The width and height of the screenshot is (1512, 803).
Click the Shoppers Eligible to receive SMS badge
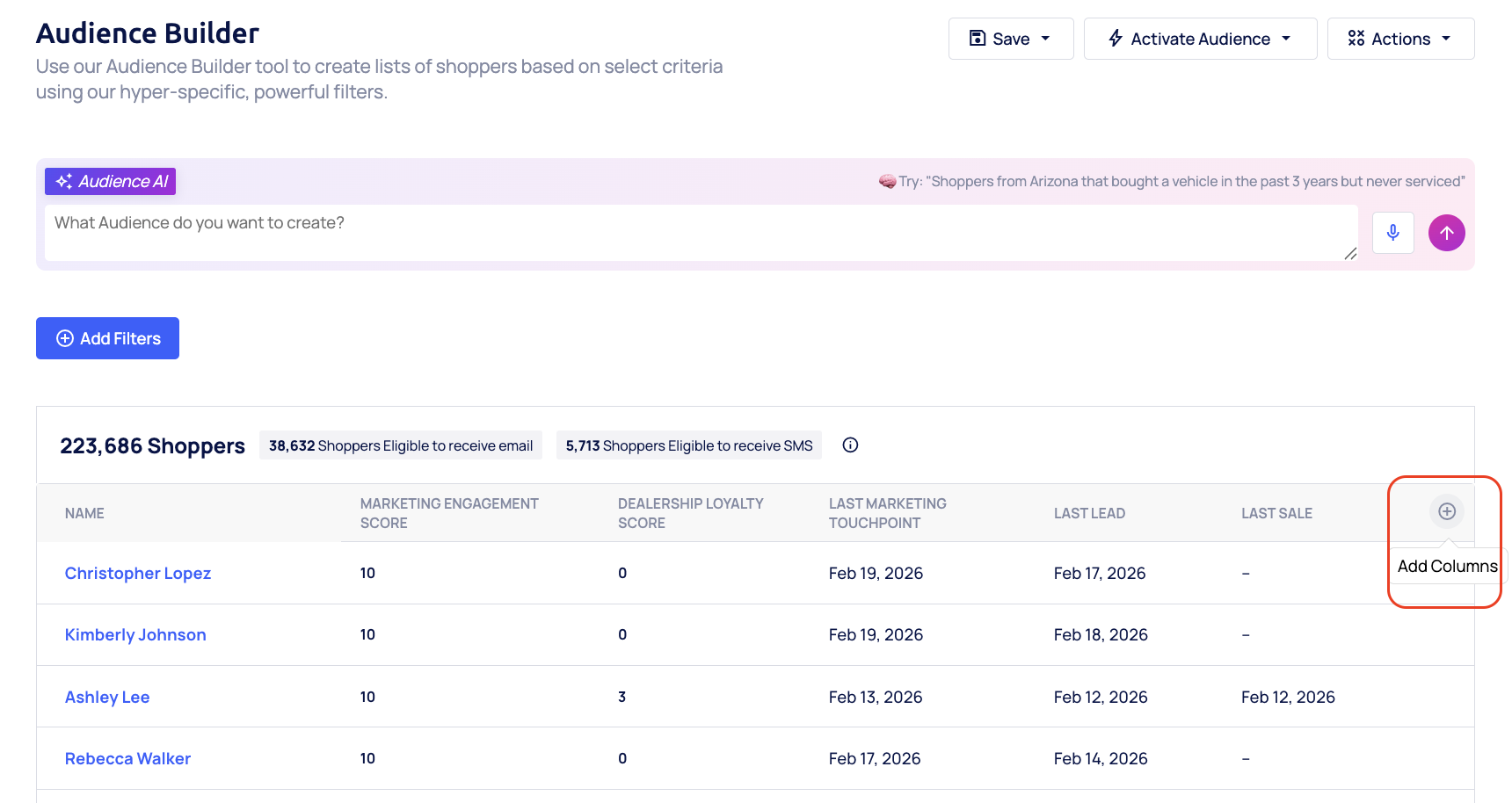coord(688,445)
